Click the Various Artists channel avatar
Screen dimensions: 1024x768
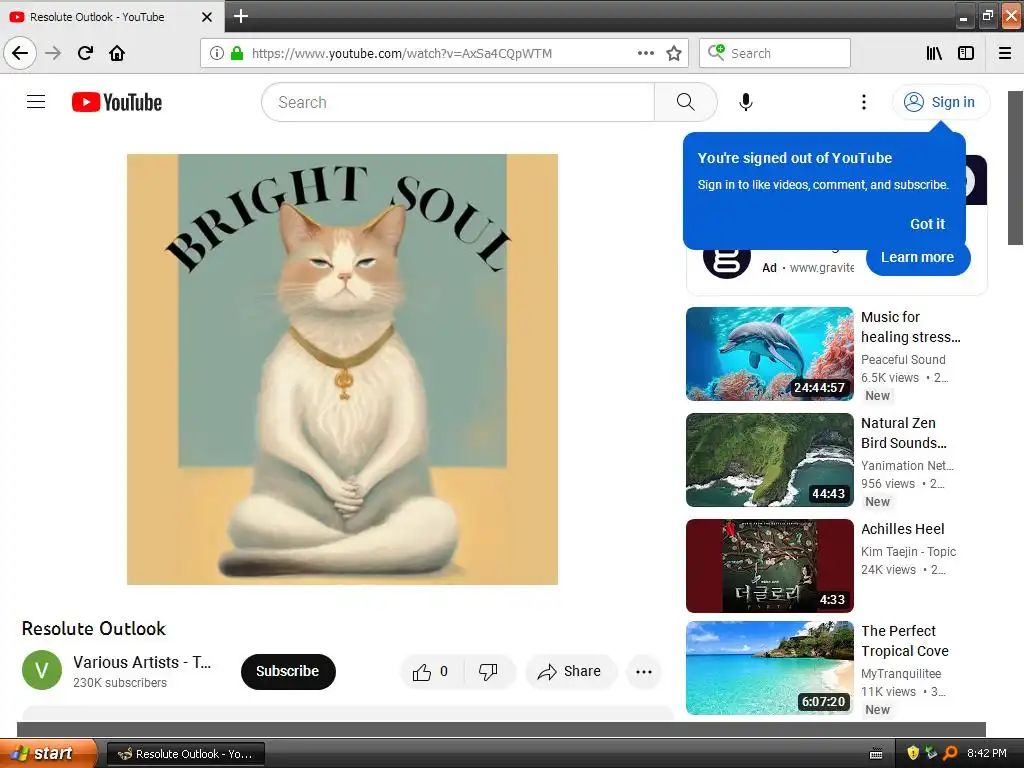click(42, 670)
